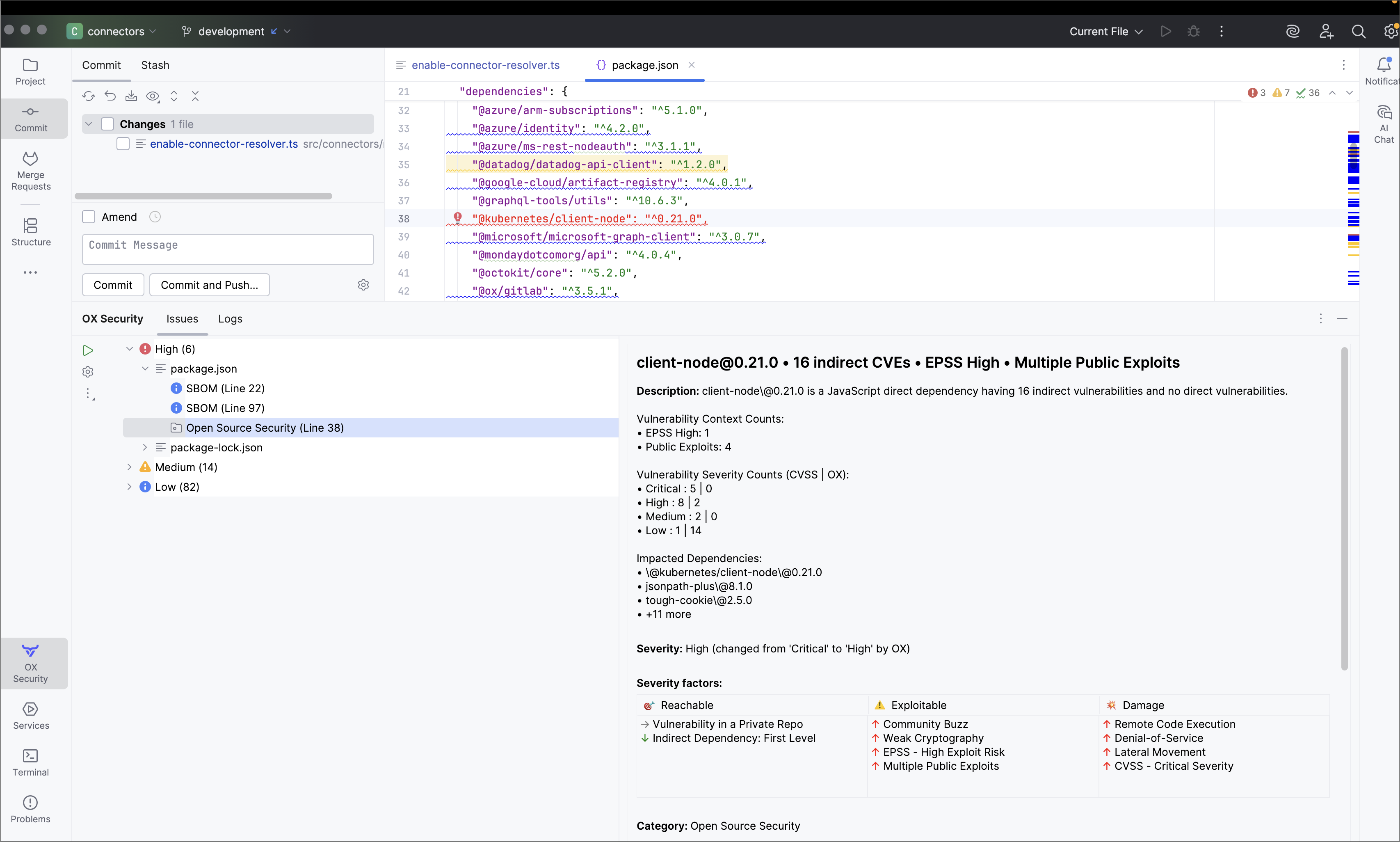Click inside the Commit Message field
This screenshot has height=842, width=1400.
[227, 249]
